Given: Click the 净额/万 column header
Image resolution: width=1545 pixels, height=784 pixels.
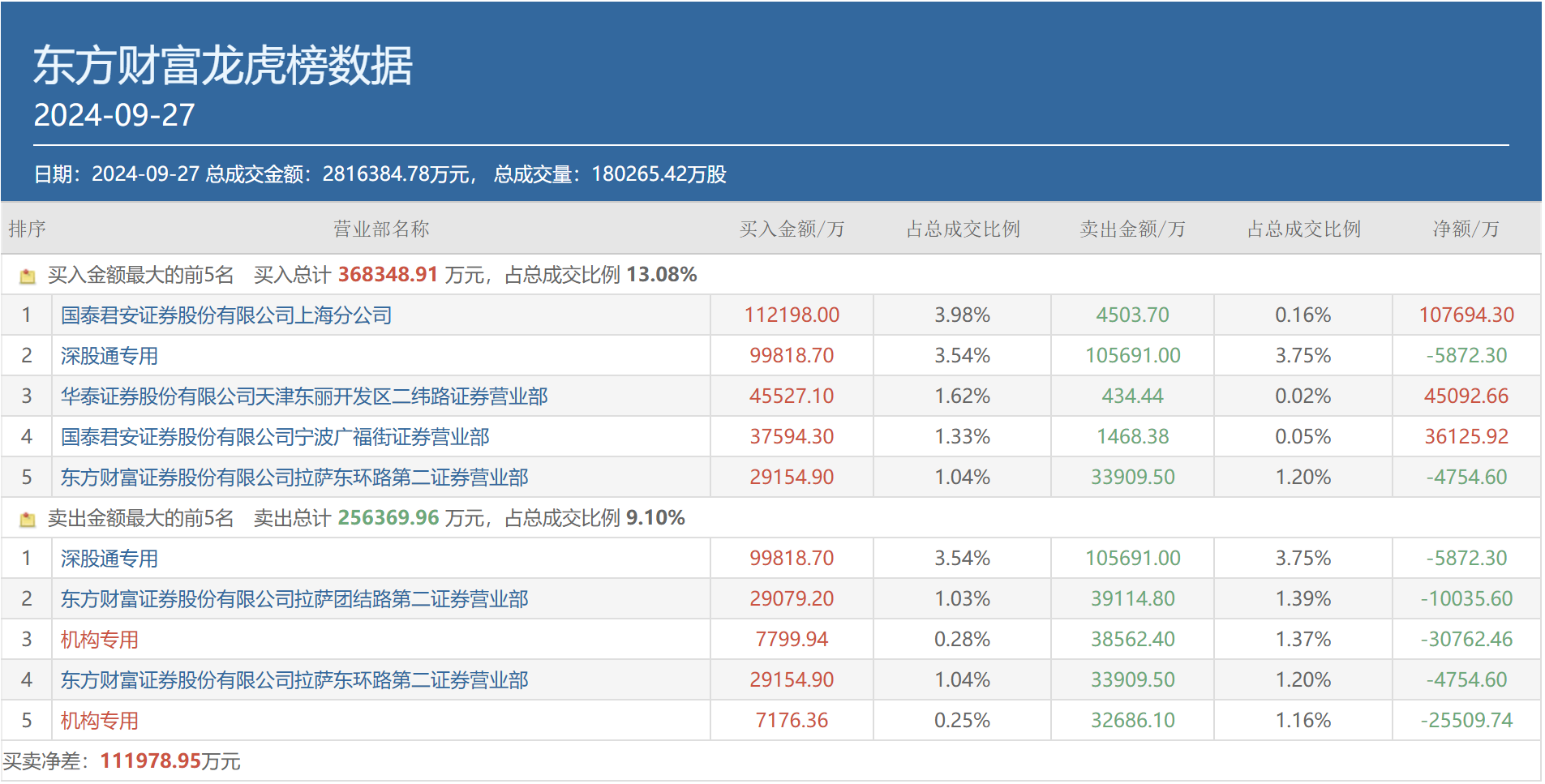Looking at the screenshot, I should point(1466,229).
